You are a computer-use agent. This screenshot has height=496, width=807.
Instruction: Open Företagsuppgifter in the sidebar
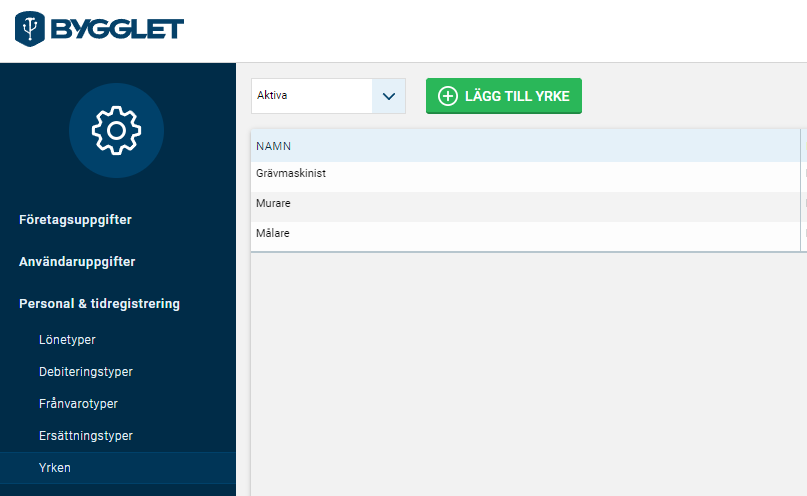coord(75,219)
